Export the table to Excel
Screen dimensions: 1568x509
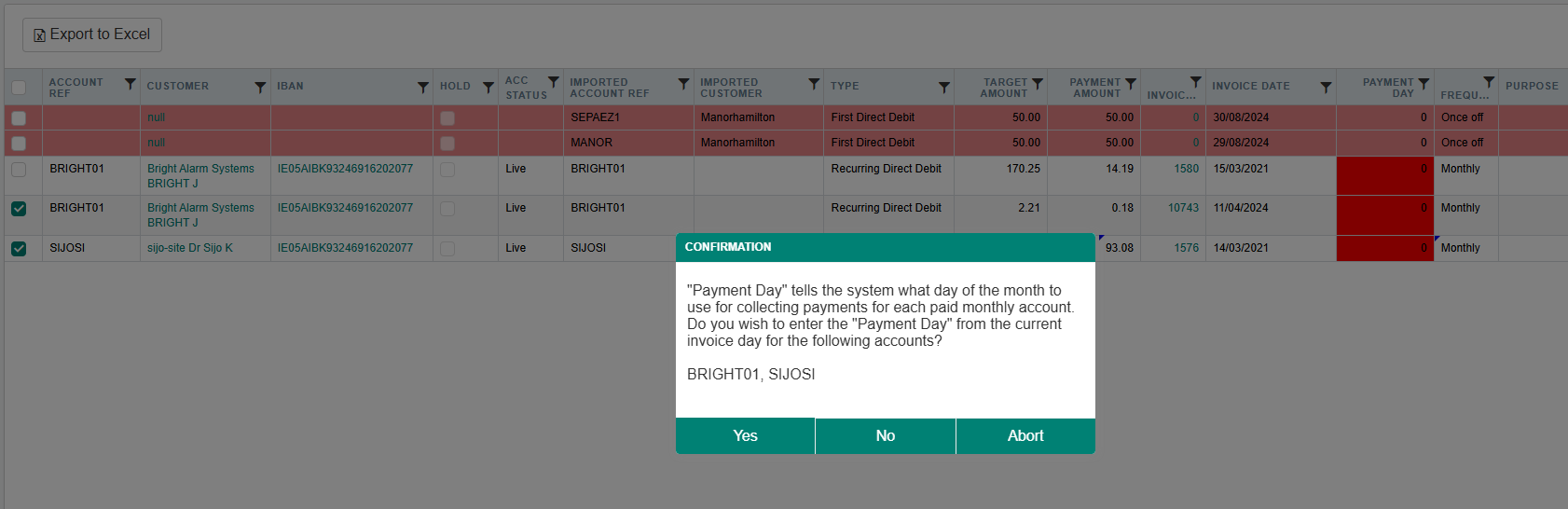92,34
